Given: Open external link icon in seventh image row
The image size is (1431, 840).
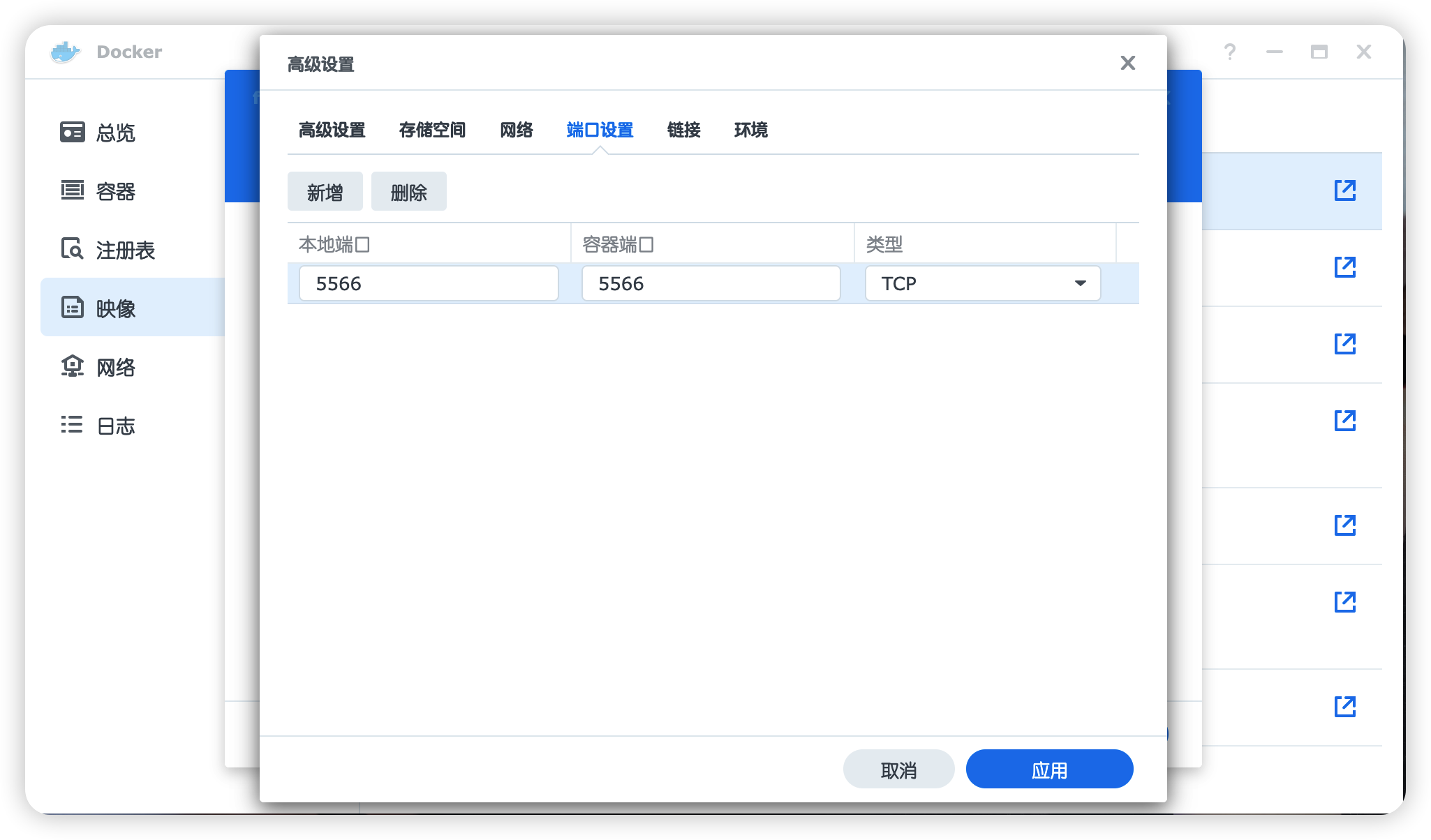Looking at the screenshot, I should (x=1345, y=707).
